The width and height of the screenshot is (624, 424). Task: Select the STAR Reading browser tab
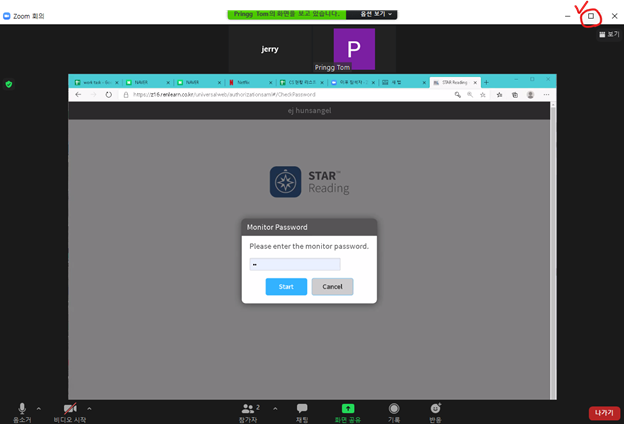tap(455, 82)
